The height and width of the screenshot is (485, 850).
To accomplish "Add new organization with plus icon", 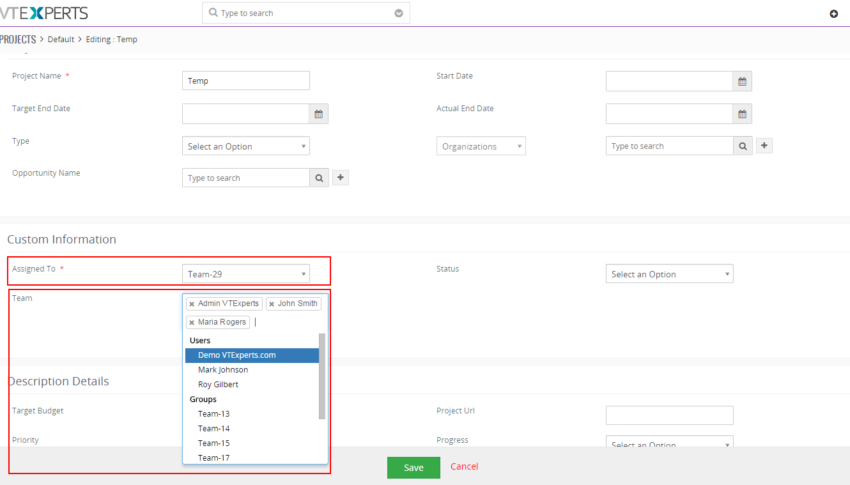I will (764, 145).
